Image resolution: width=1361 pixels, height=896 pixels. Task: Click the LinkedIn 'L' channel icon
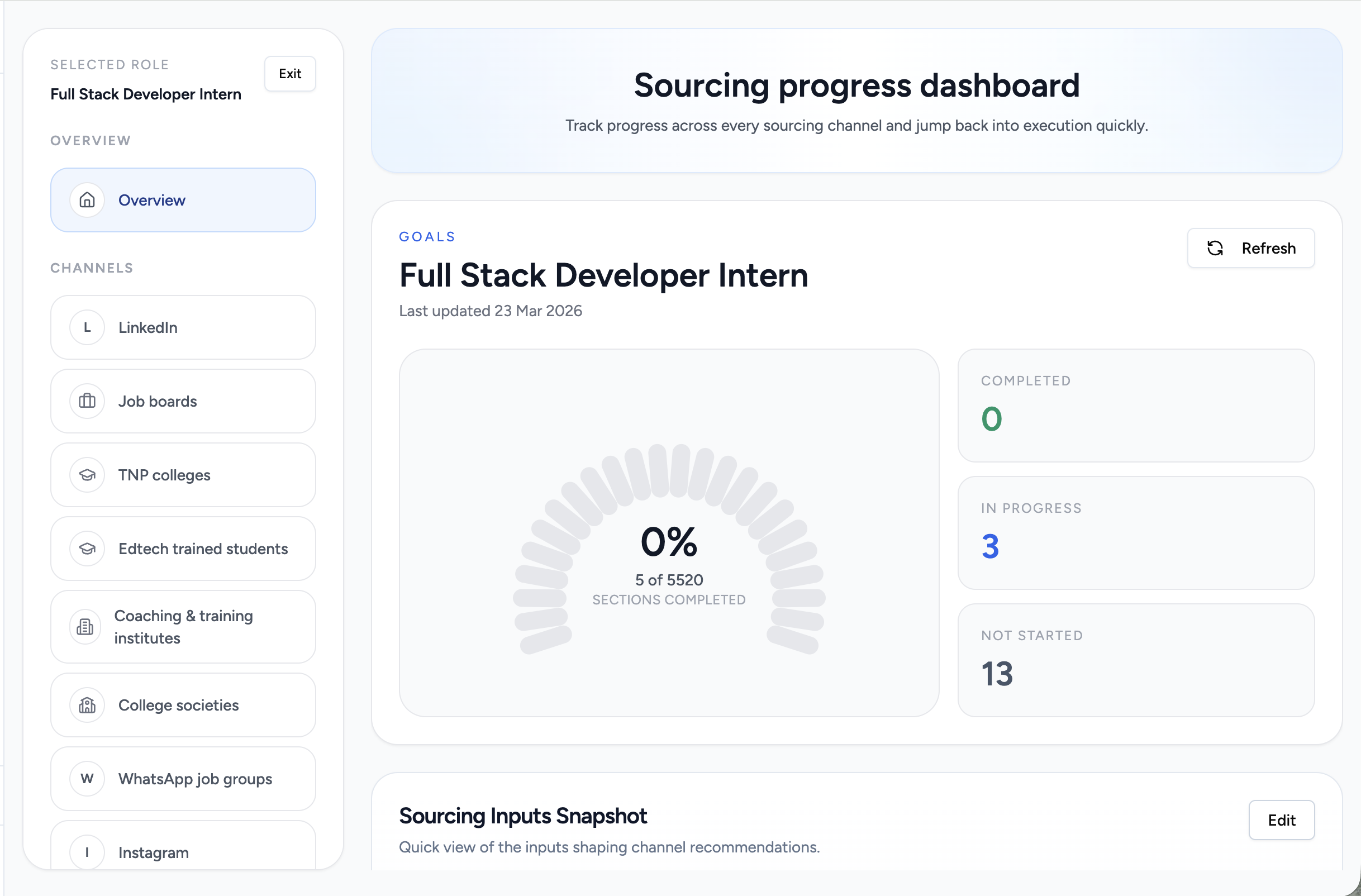point(87,328)
